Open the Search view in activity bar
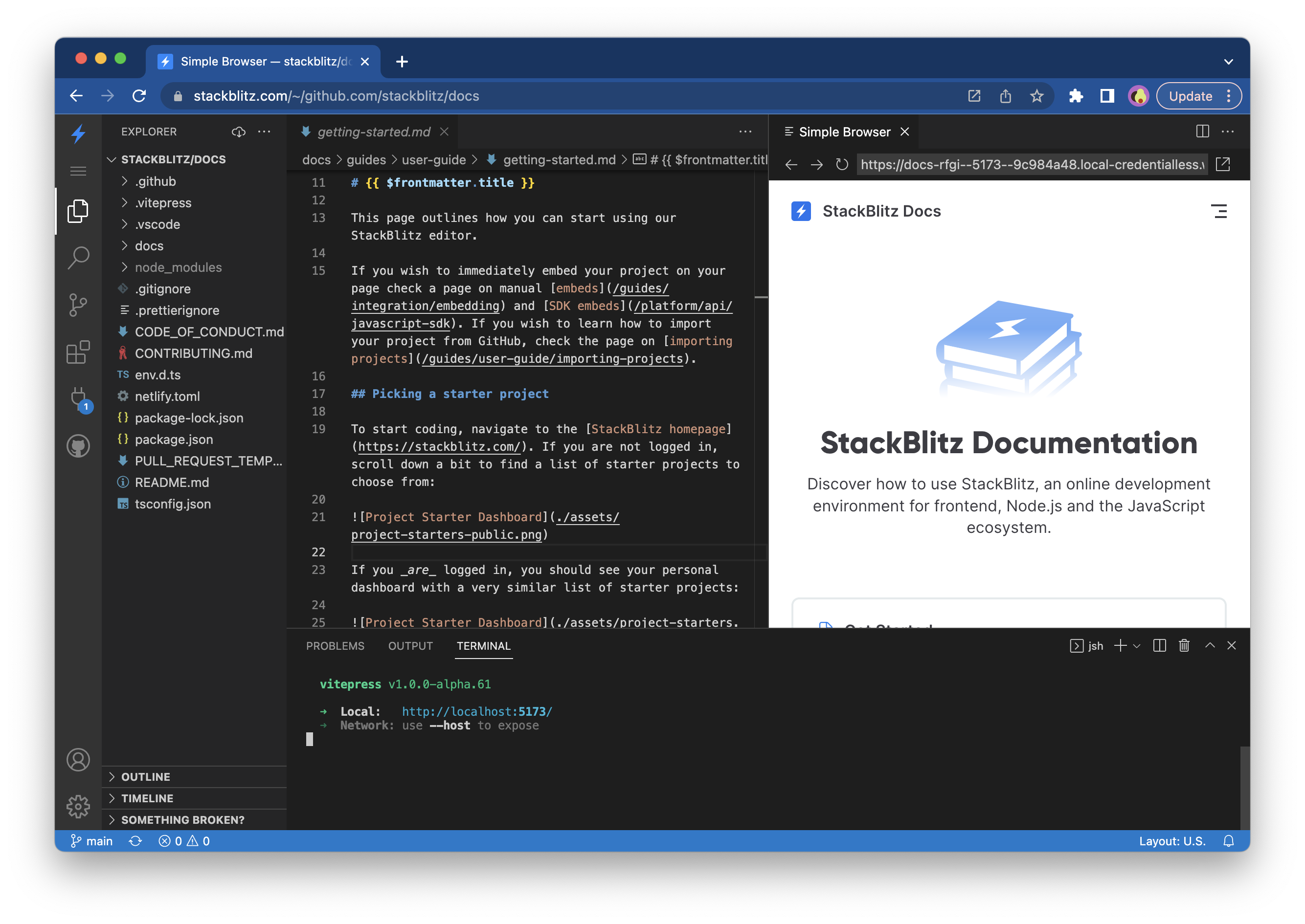Screen dimensions: 1305x924 pyautogui.click(x=78, y=258)
